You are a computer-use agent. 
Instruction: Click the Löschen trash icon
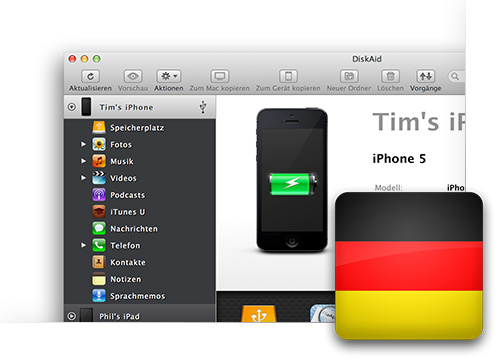tap(390, 76)
